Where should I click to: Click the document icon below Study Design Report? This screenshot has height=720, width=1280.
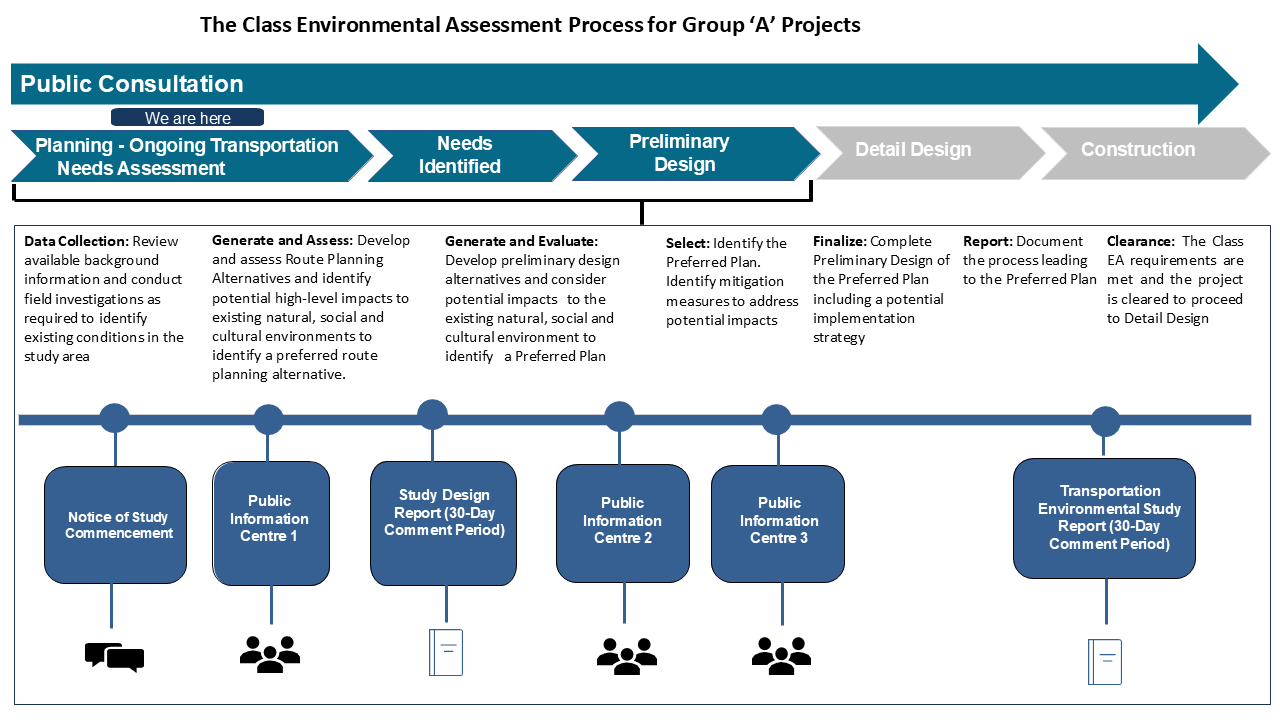coord(446,652)
